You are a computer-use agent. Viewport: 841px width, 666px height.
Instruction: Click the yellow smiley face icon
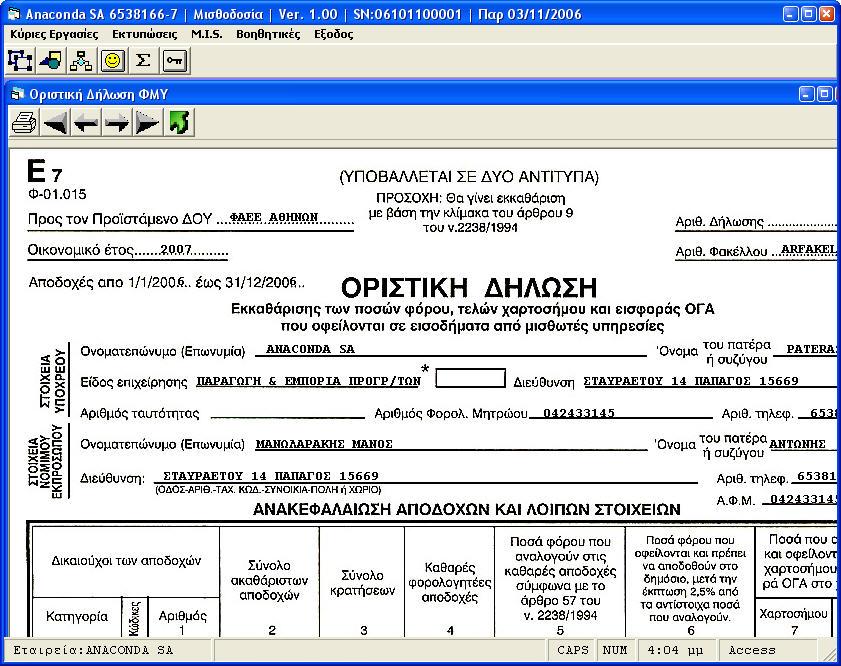coord(113,60)
